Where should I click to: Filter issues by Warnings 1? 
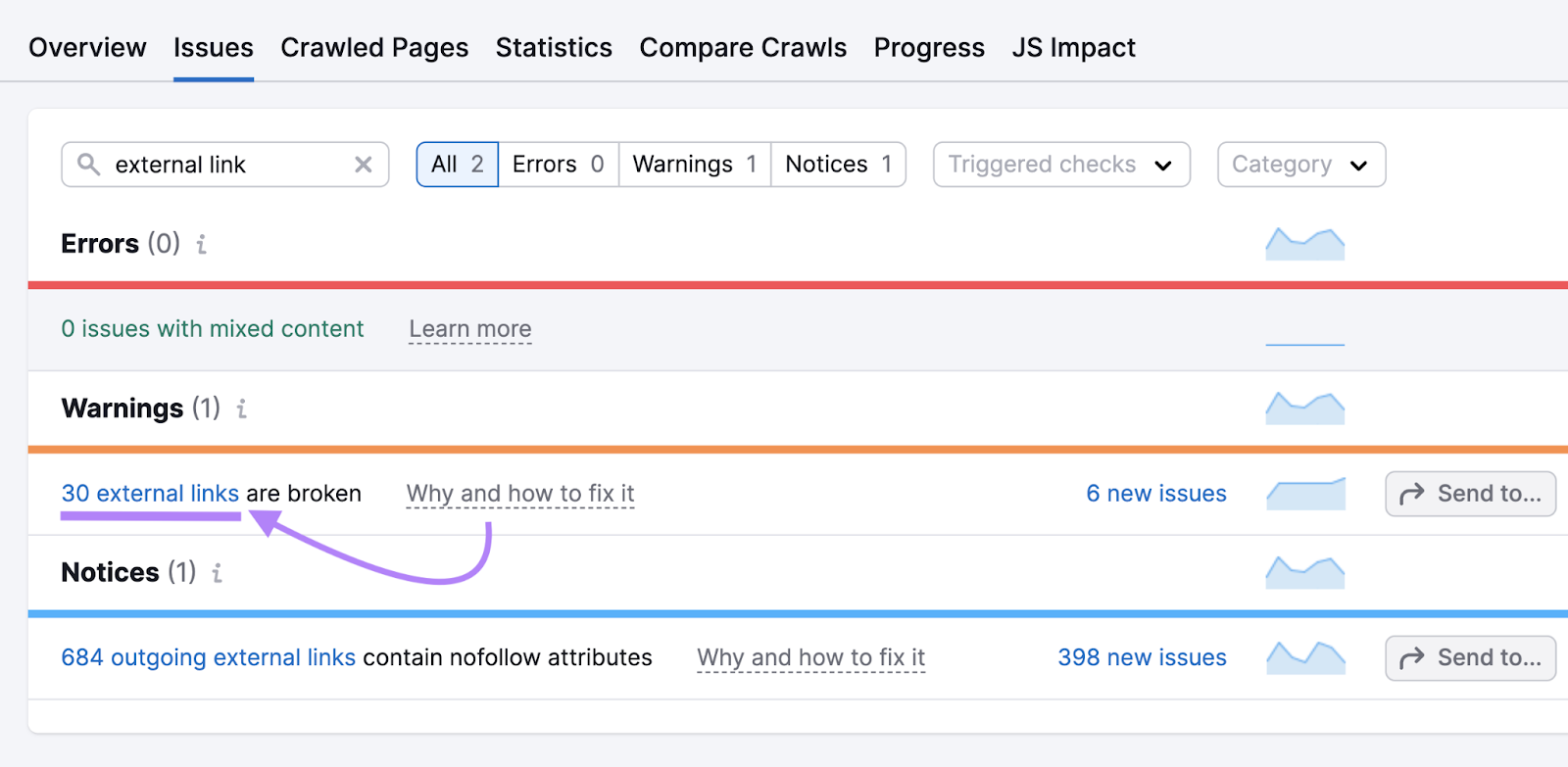(694, 165)
